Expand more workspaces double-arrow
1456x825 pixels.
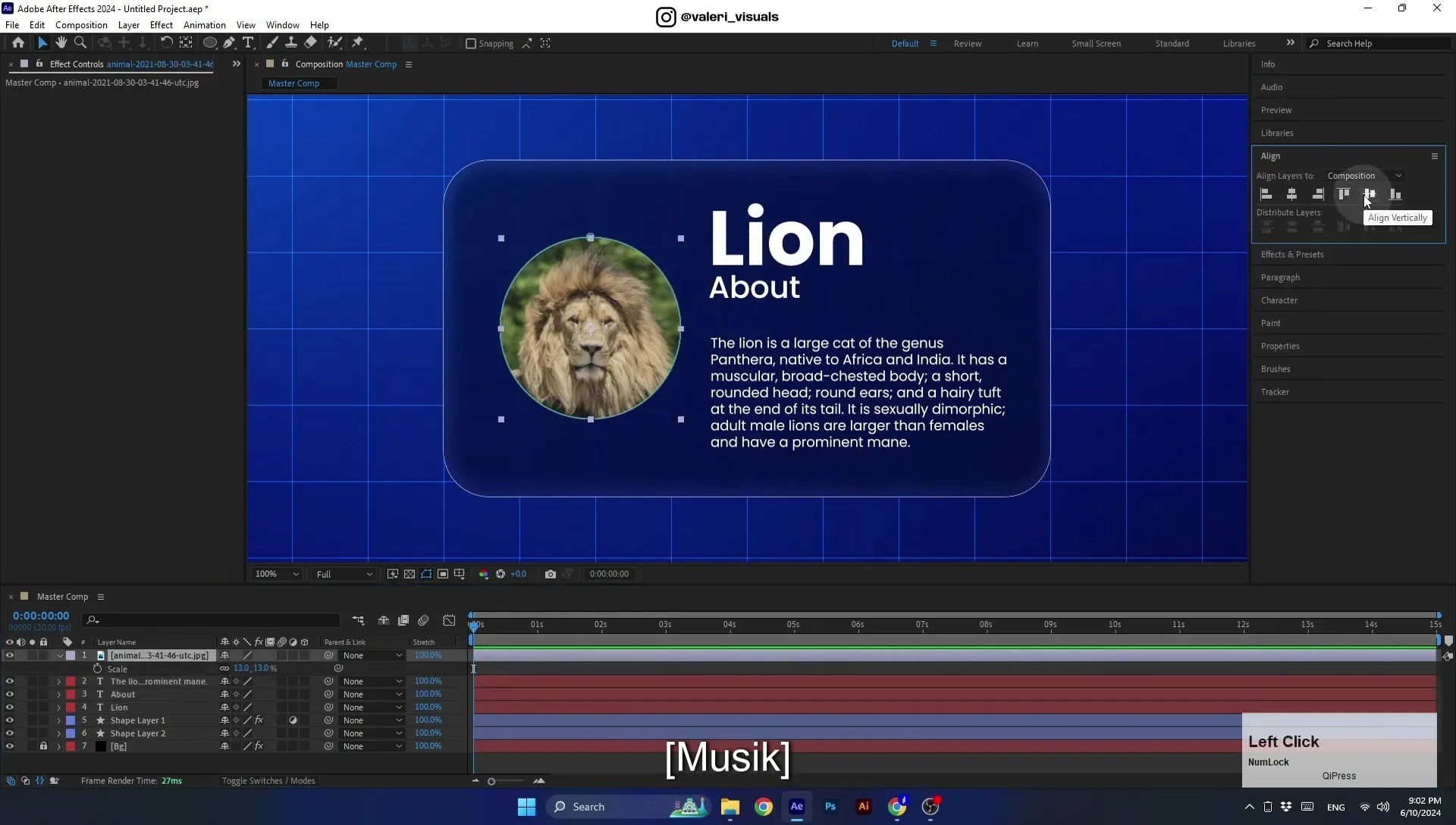pyautogui.click(x=1291, y=42)
